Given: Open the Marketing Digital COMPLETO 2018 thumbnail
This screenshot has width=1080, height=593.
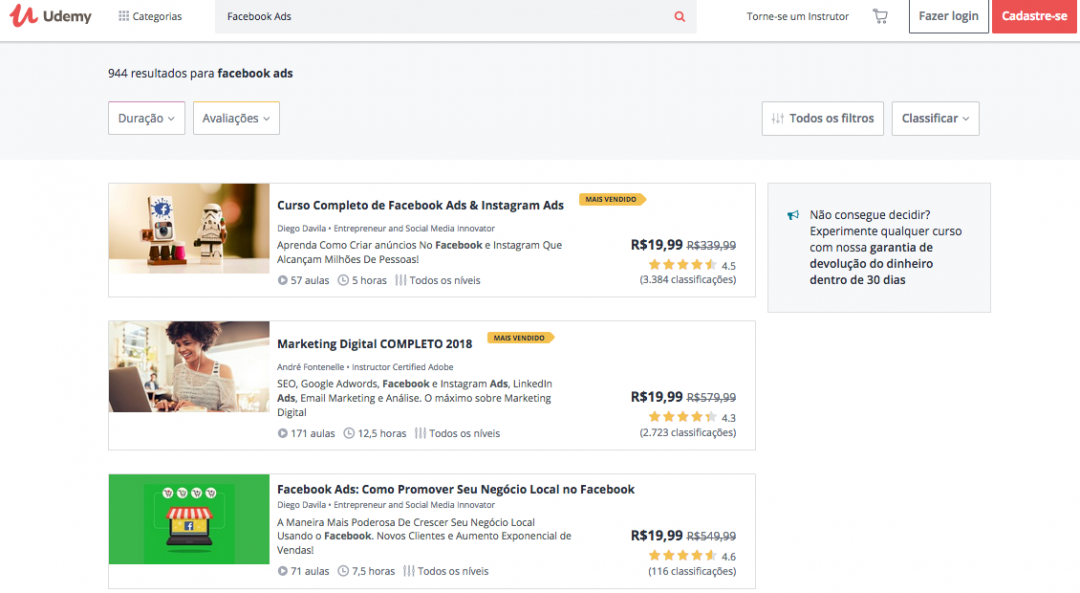Looking at the screenshot, I should pyautogui.click(x=189, y=366).
